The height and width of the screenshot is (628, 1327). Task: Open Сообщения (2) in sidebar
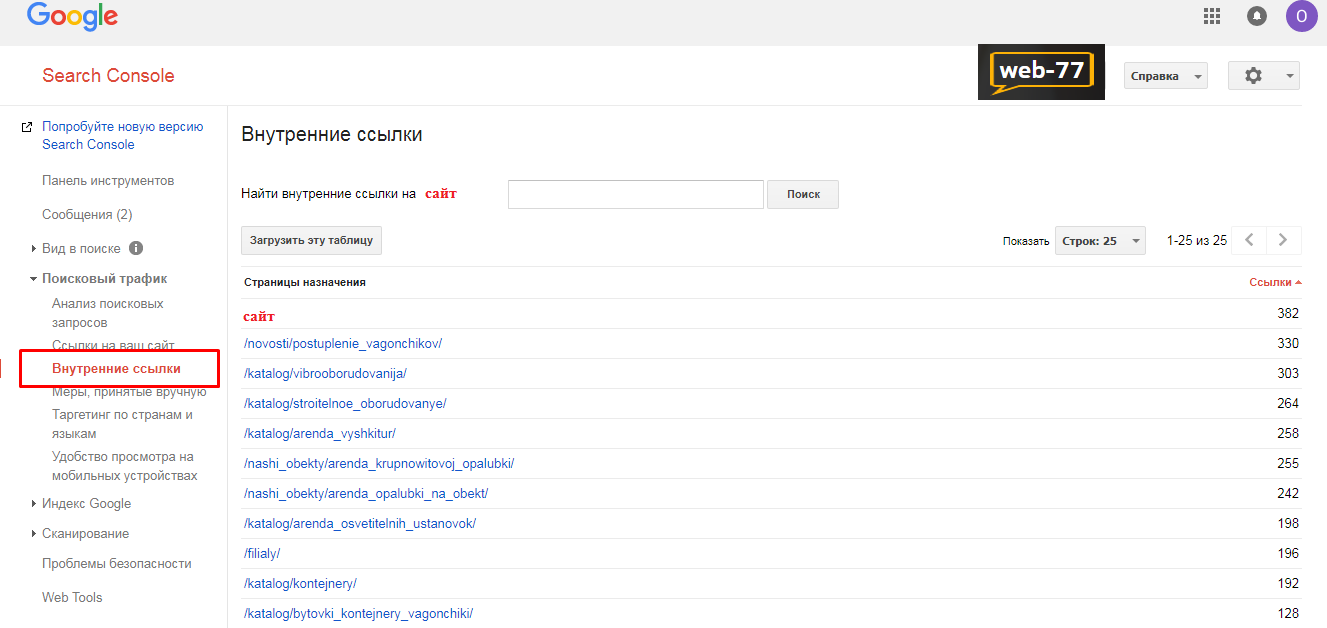87,214
